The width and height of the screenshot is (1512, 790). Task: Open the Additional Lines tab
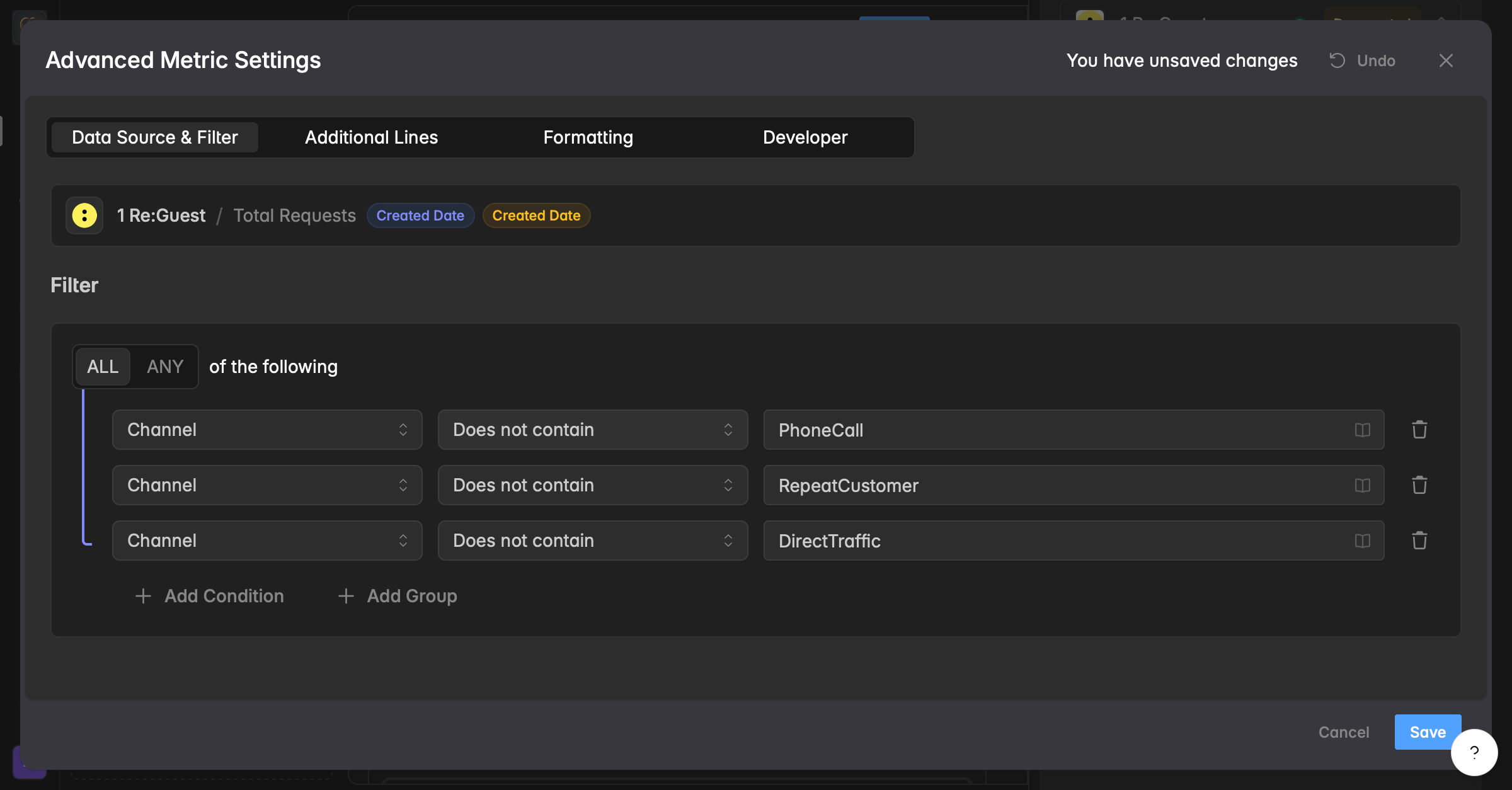point(372,137)
